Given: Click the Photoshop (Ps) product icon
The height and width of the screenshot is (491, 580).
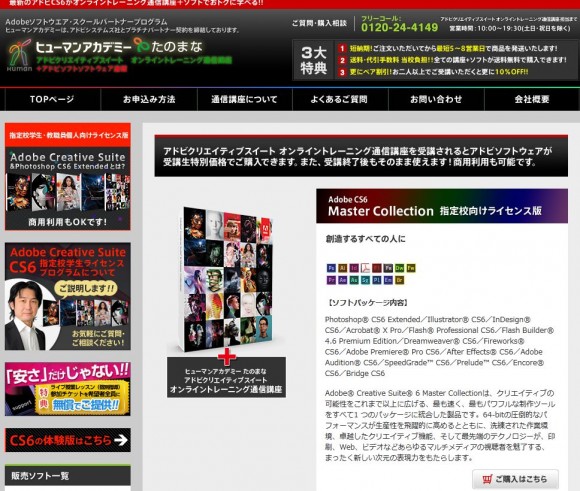Looking at the screenshot, I should [x=331, y=268].
